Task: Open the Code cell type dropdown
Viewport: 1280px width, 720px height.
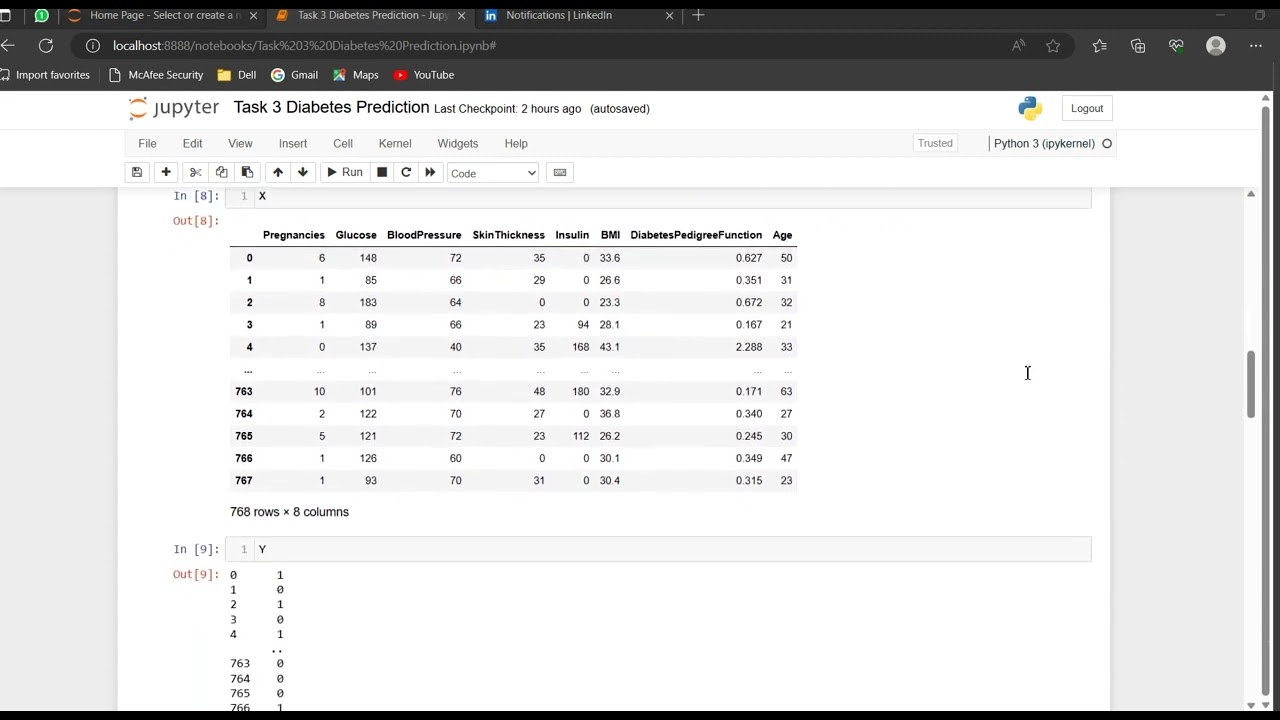Action: (x=492, y=173)
